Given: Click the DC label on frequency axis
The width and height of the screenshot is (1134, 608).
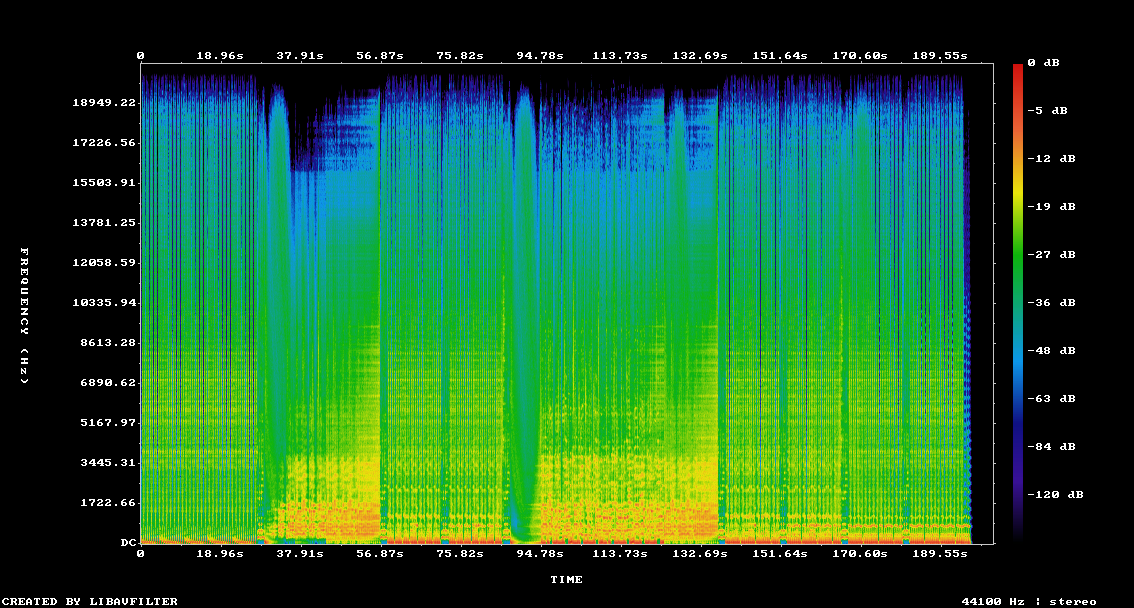Looking at the screenshot, I should click(x=128, y=543).
